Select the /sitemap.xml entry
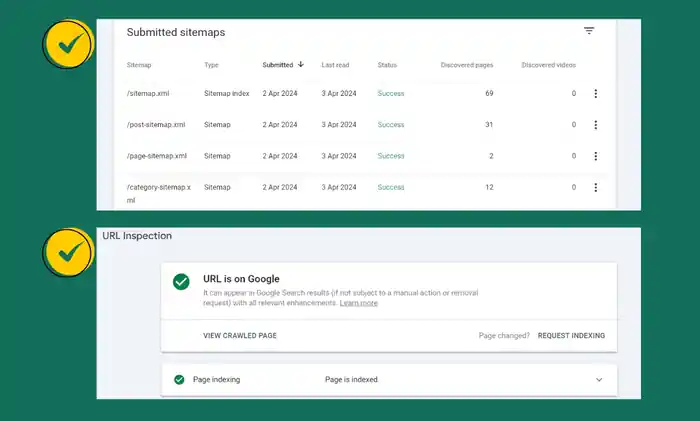 pyautogui.click(x=148, y=93)
